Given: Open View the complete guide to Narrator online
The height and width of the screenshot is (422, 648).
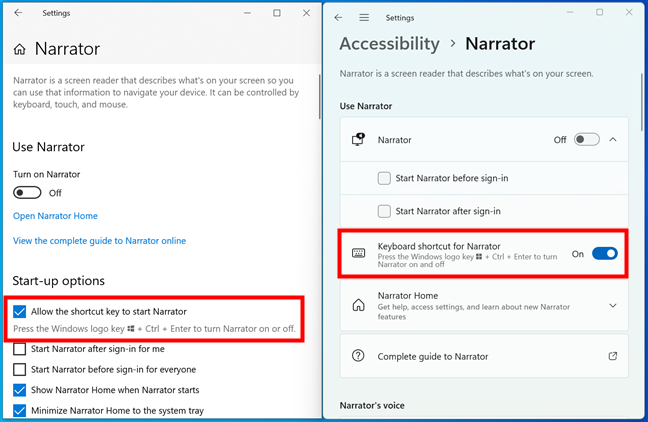Looking at the screenshot, I should point(99,241).
